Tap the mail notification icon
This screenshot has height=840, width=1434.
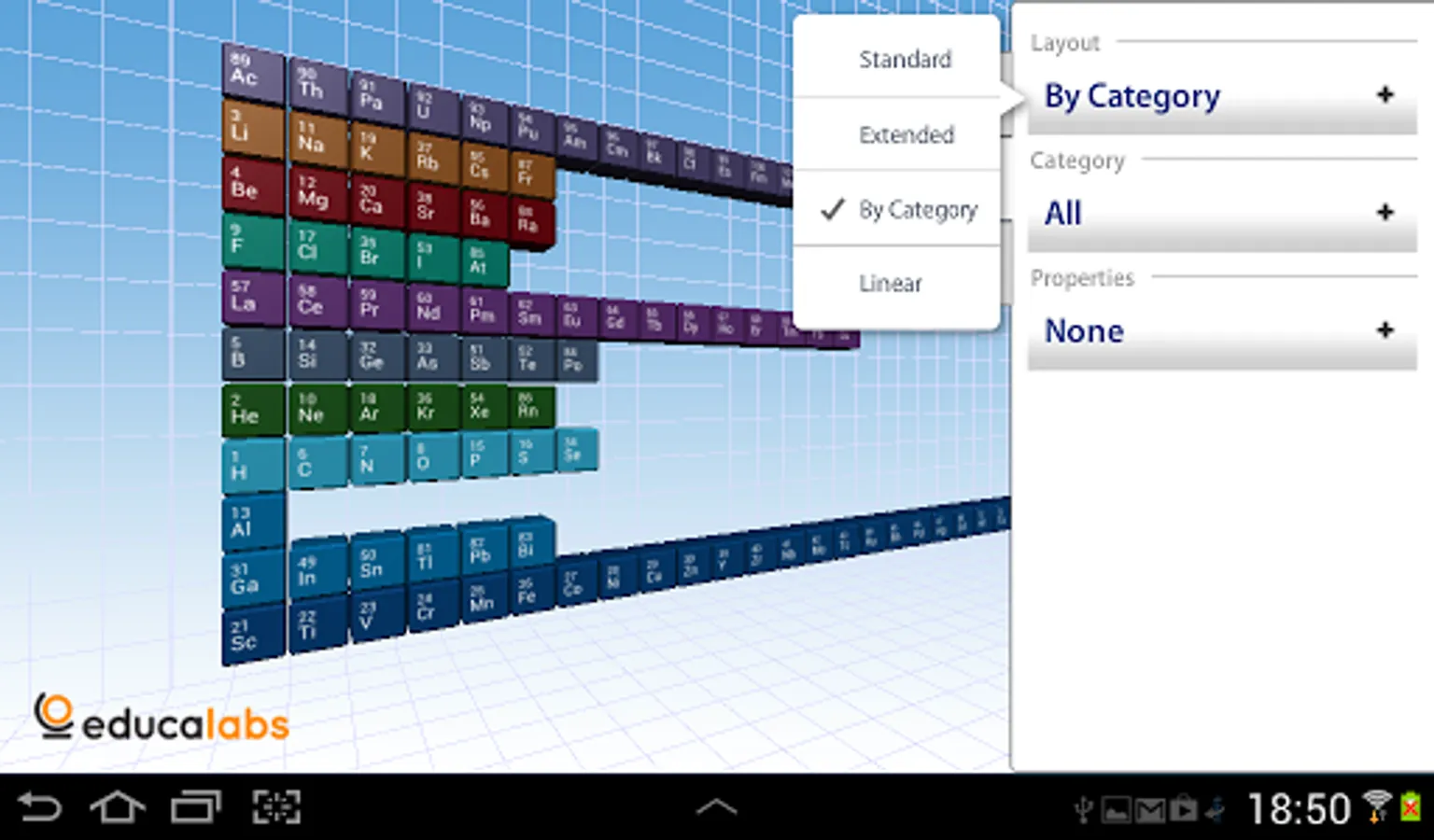[x=1149, y=810]
